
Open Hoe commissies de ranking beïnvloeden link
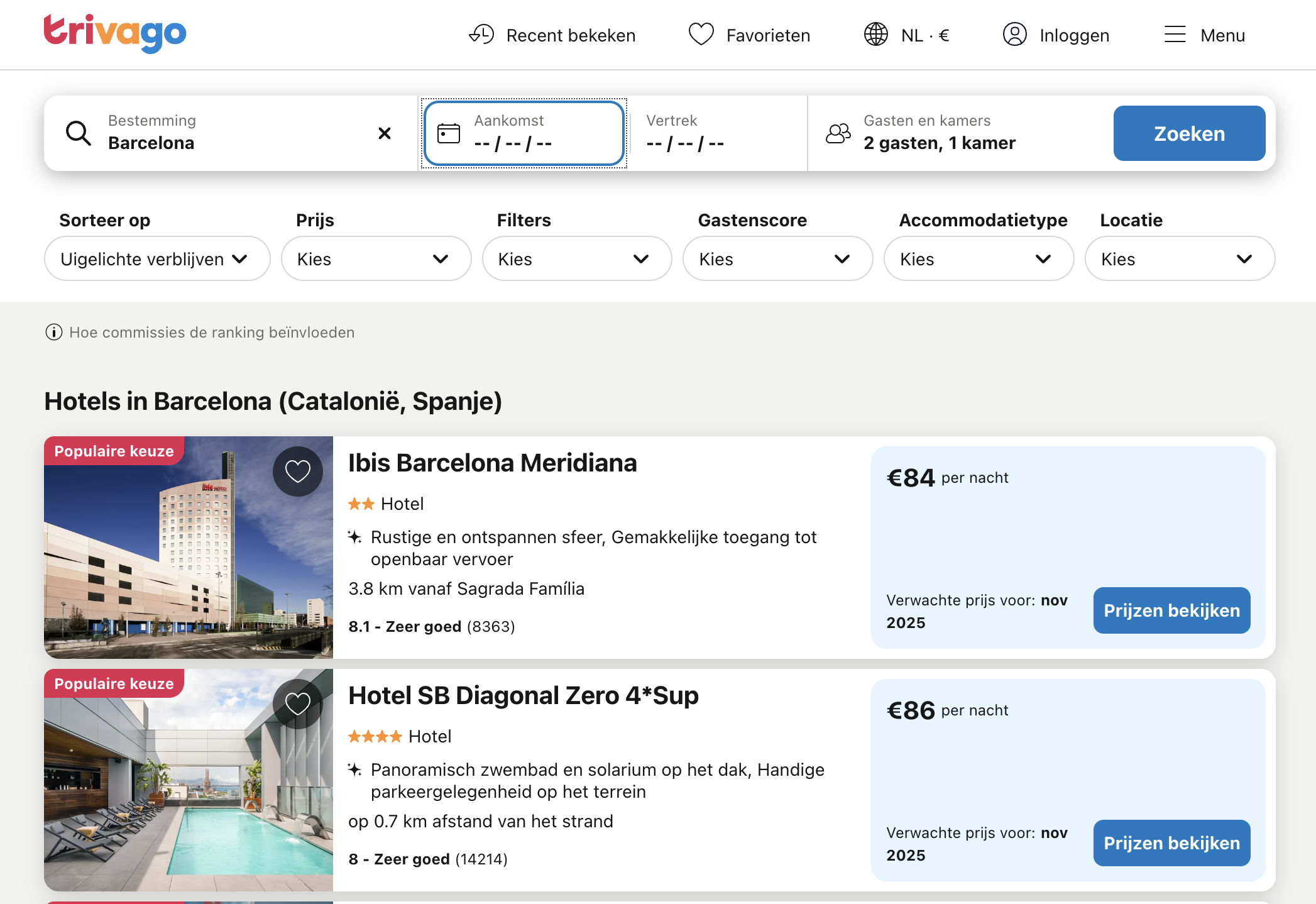point(212,332)
